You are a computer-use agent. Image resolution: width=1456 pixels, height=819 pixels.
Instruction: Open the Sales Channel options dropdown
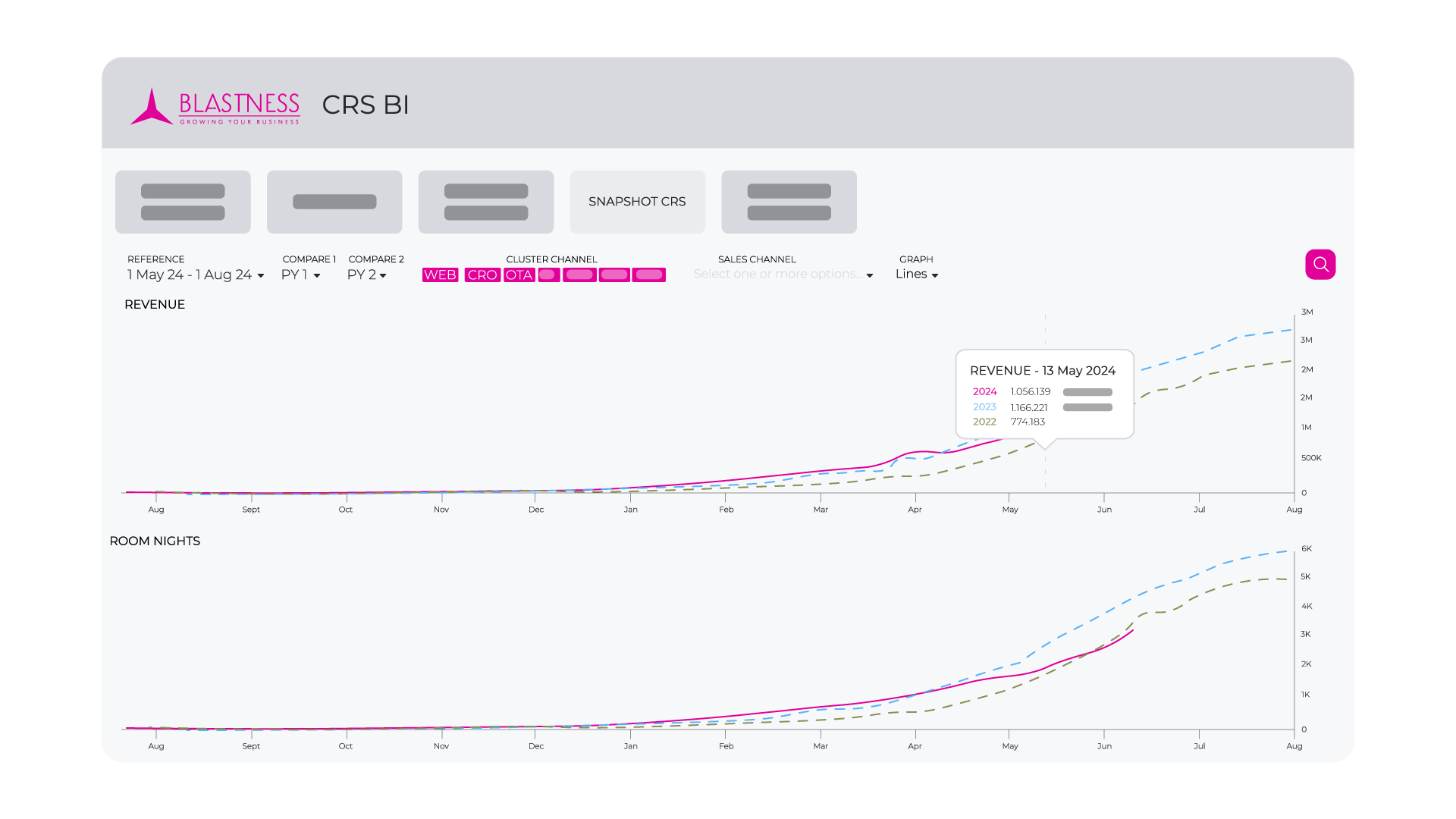pos(783,275)
